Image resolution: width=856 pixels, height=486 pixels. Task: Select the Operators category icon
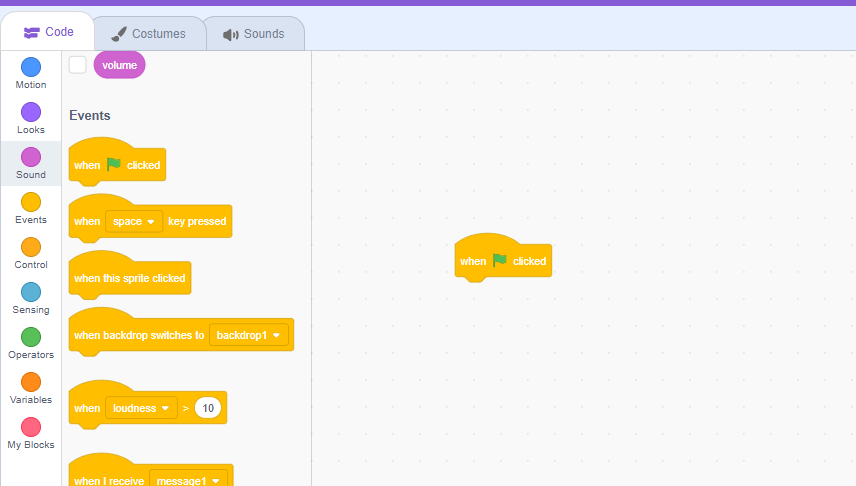[x=31, y=338]
